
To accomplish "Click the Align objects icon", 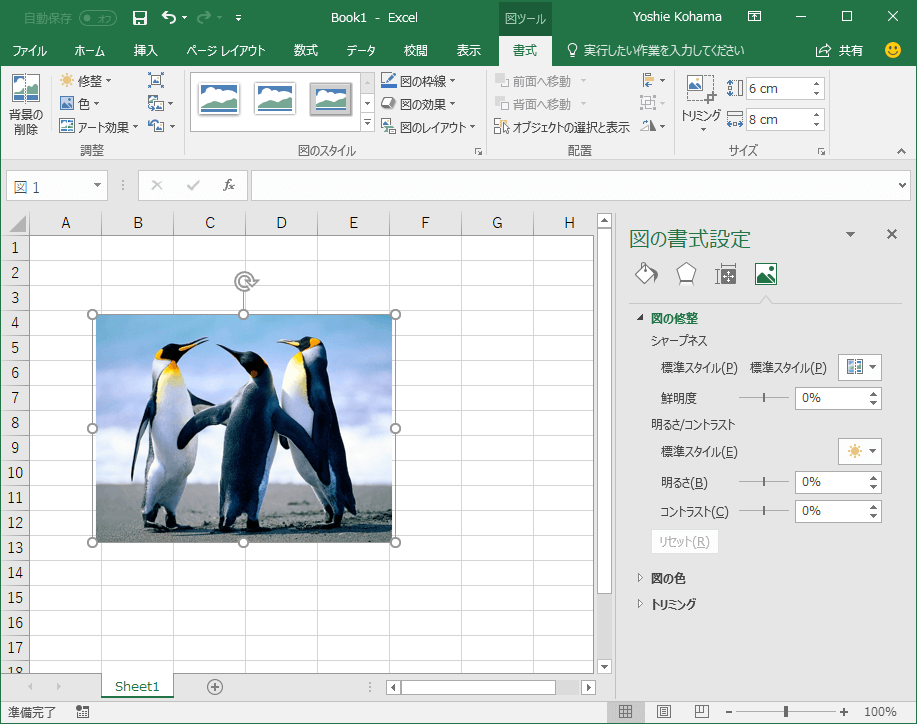I will pos(653,81).
